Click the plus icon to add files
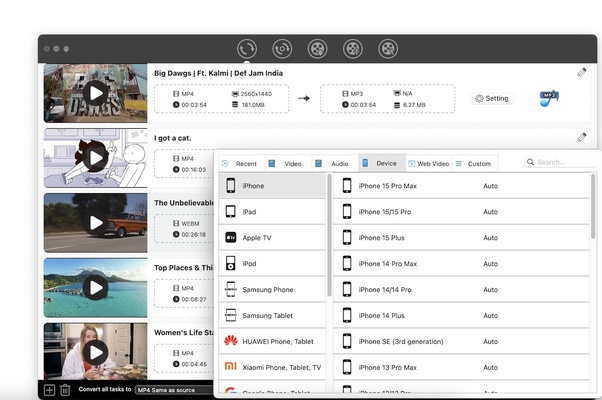602x400 pixels. click(x=49, y=390)
